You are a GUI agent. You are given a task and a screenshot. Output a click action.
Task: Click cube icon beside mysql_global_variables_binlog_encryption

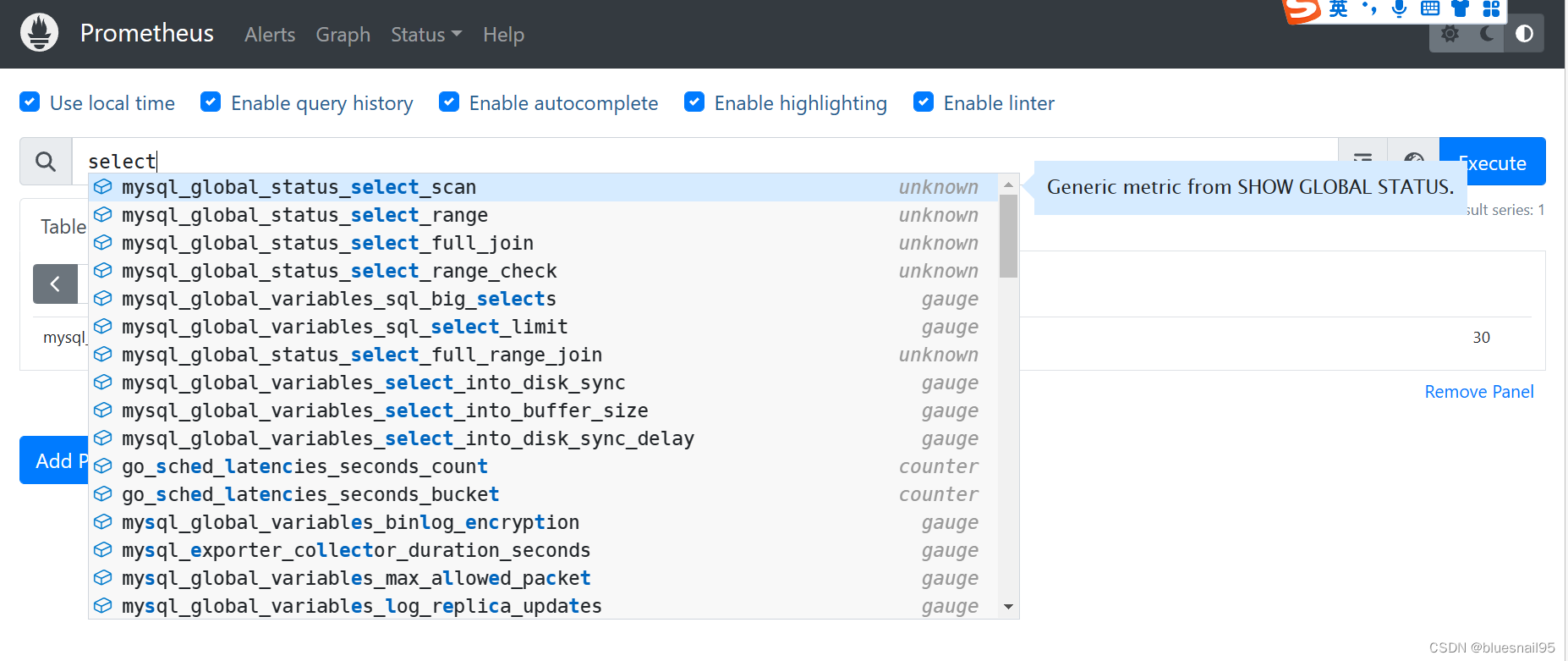(x=102, y=521)
